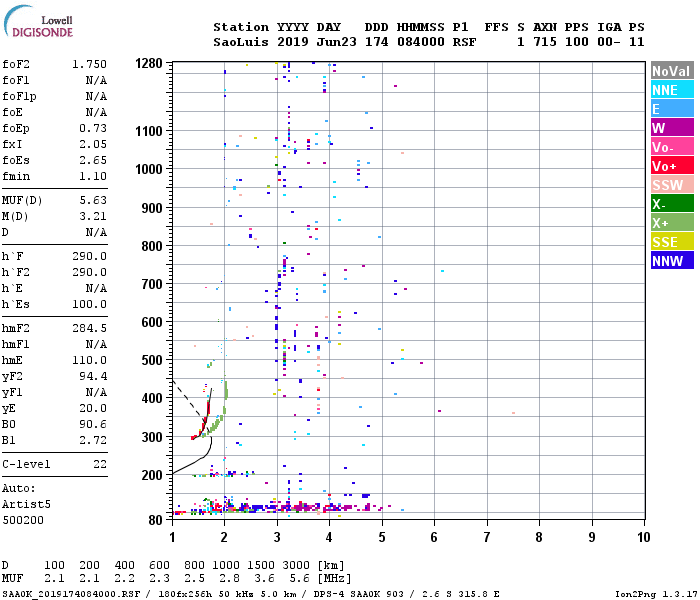Screen dimensions: 700x600
Task: Click the SAA0K_2019174084000.RSF filename
Action: click(71, 594)
